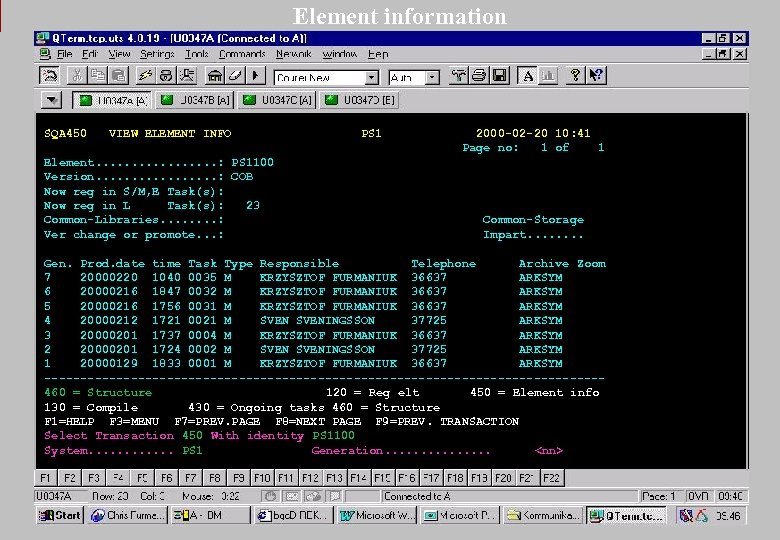The image size is (780, 540).
Task: Open the Network menu
Action: pyautogui.click(x=293, y=54)
